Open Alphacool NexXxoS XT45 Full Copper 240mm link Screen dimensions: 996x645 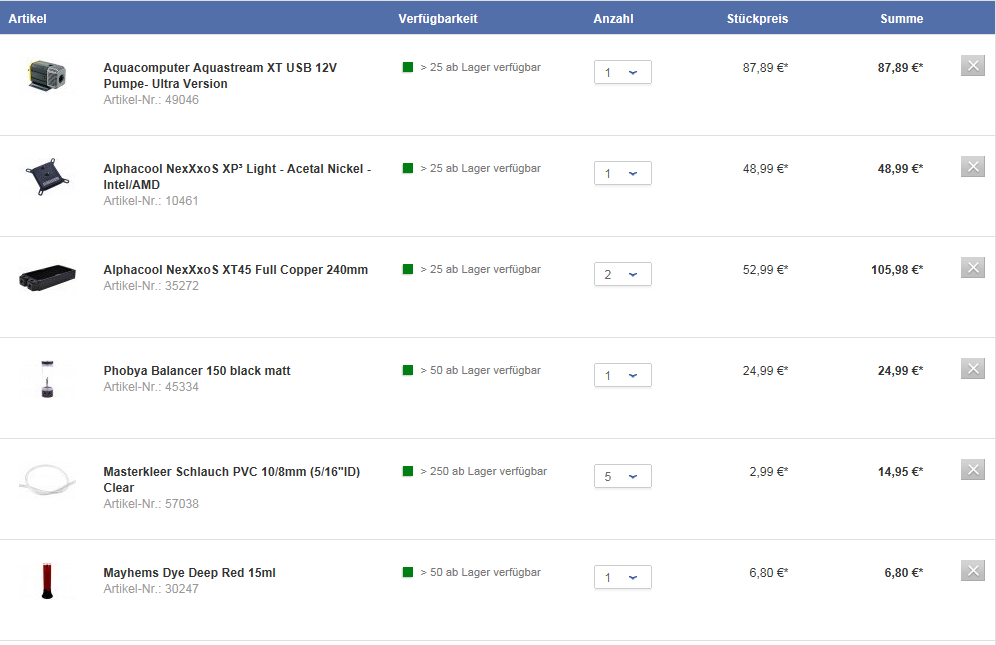tap(236, 269)
